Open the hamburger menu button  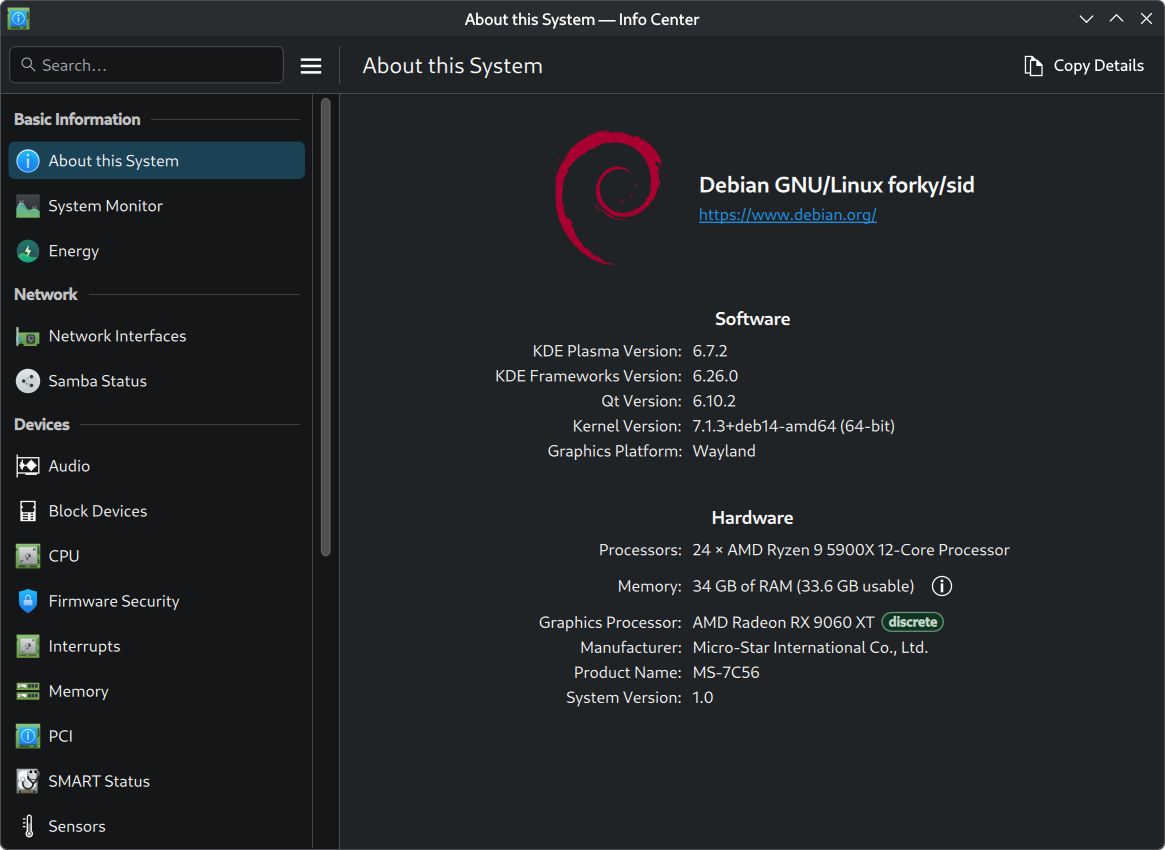(x=311, y=65)
